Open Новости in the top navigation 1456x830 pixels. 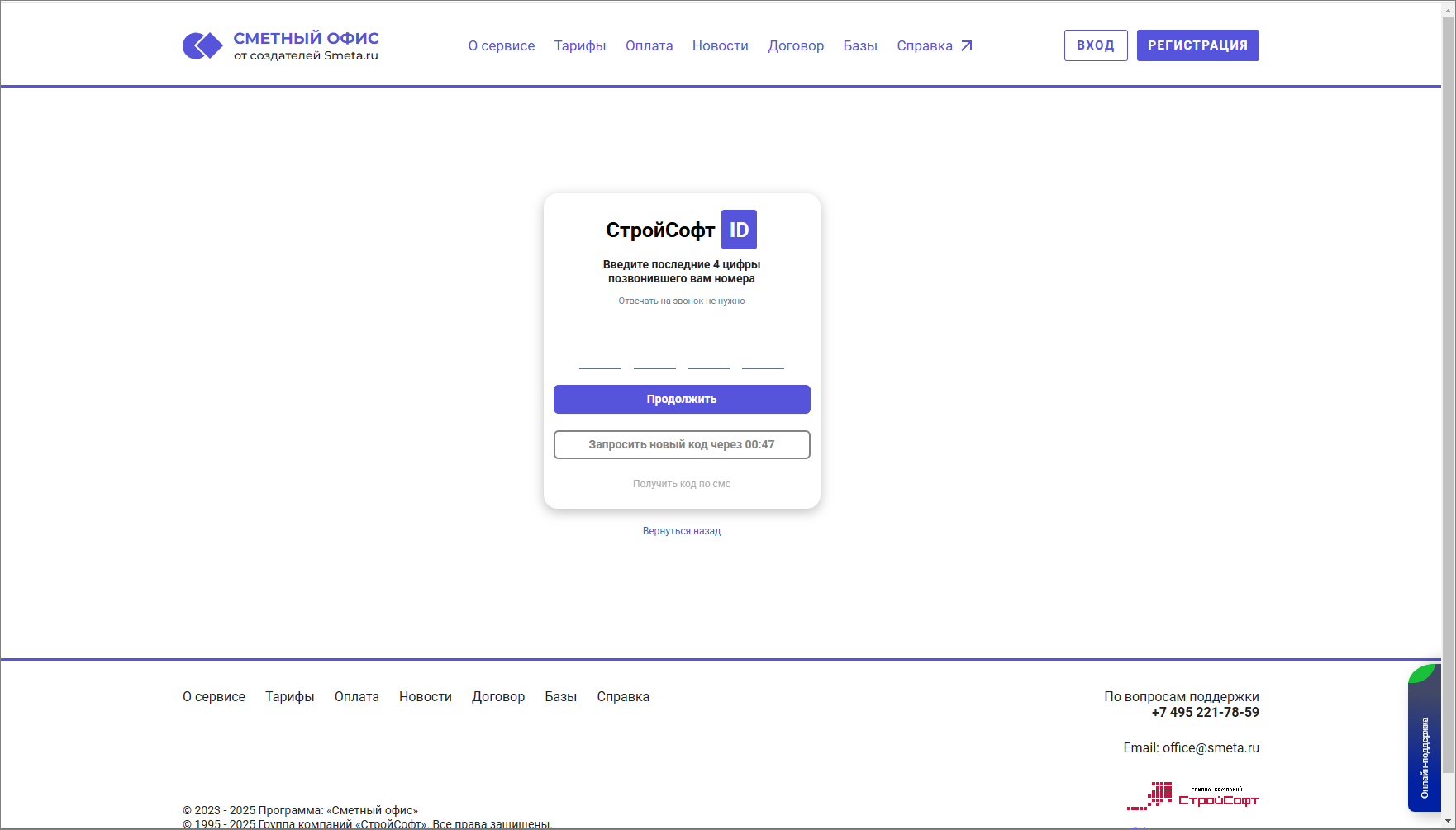pyautogui.click(x=720, y=45)
